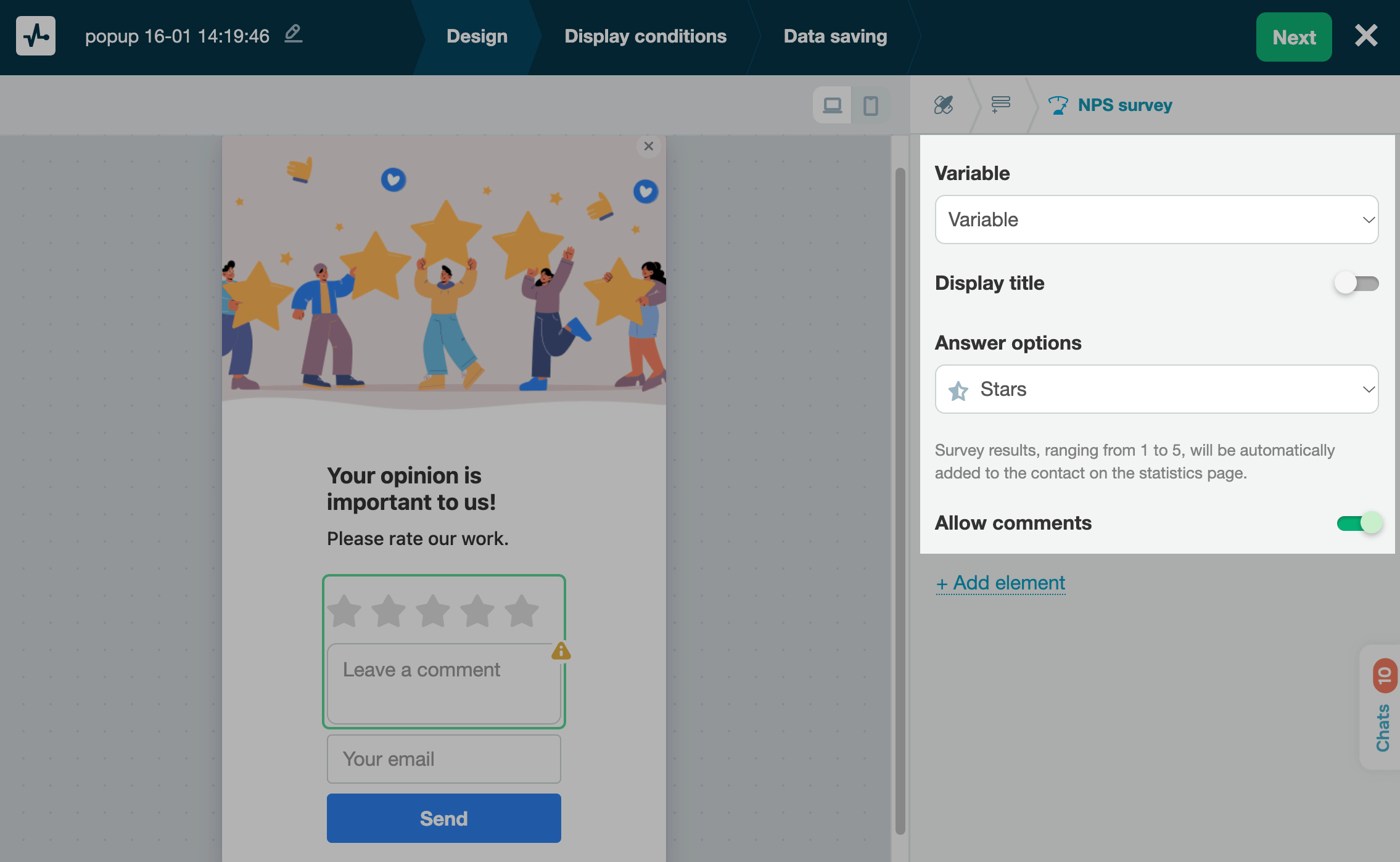Click the NPS survey breadcrumb icon
This screenshot has height=862, width=1400.
[x=1058, y=105]
